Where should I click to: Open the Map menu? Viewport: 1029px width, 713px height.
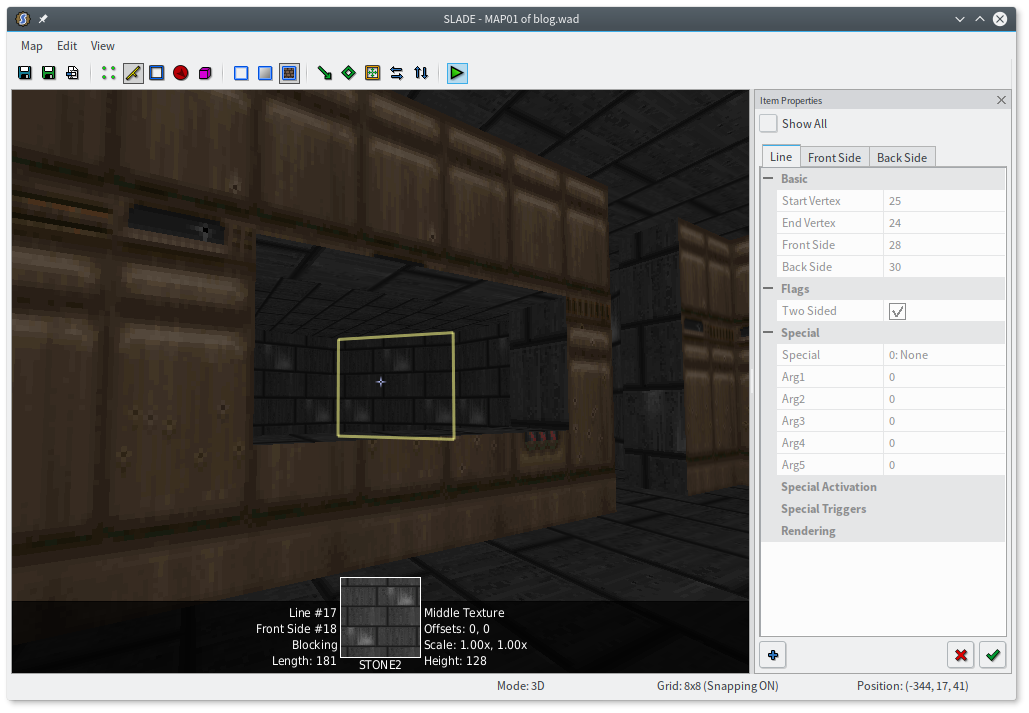[x=32, y=46]
